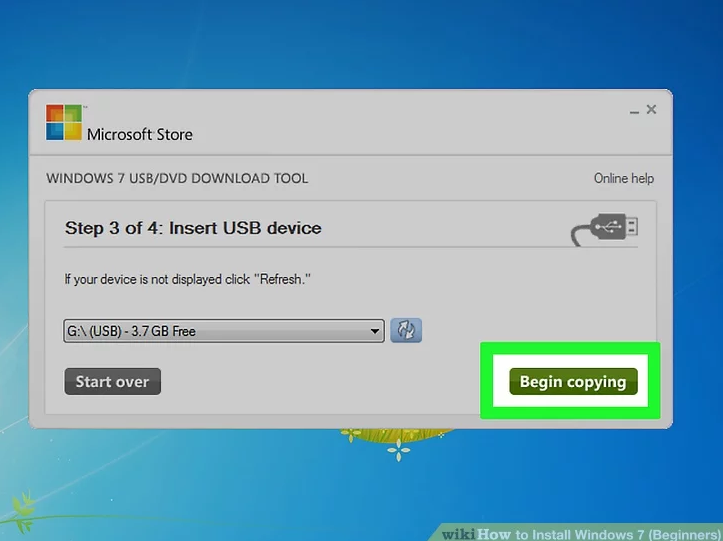Close the USB/DVD Download Tool dialog
The image size is (723, 541).
pyautogui.click(x=651, y=109)
